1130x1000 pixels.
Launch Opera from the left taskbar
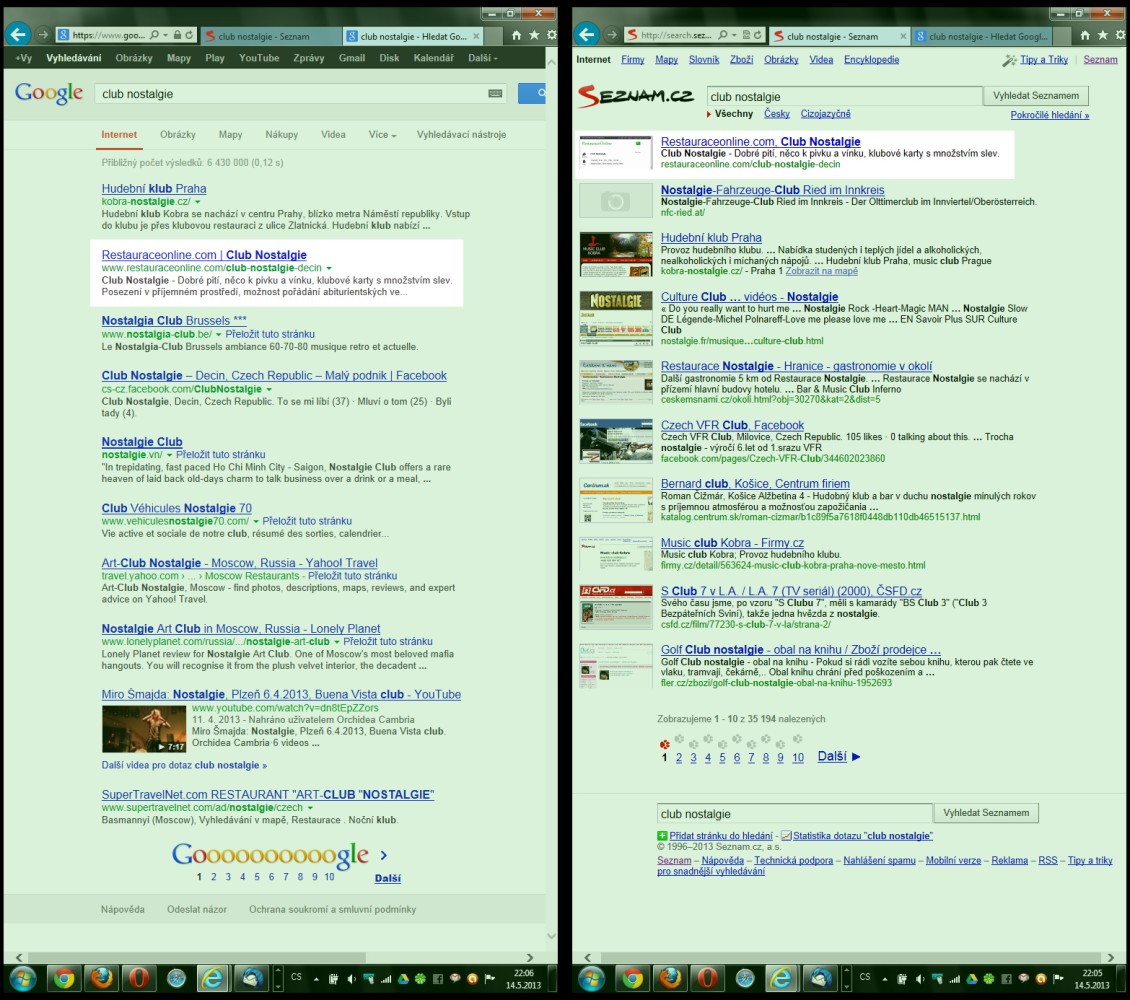[x=139, y=978]
